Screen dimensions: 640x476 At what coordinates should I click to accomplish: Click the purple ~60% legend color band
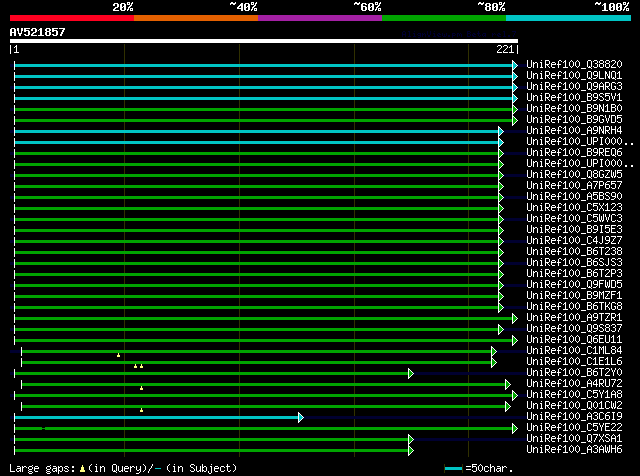coord(319,18)
